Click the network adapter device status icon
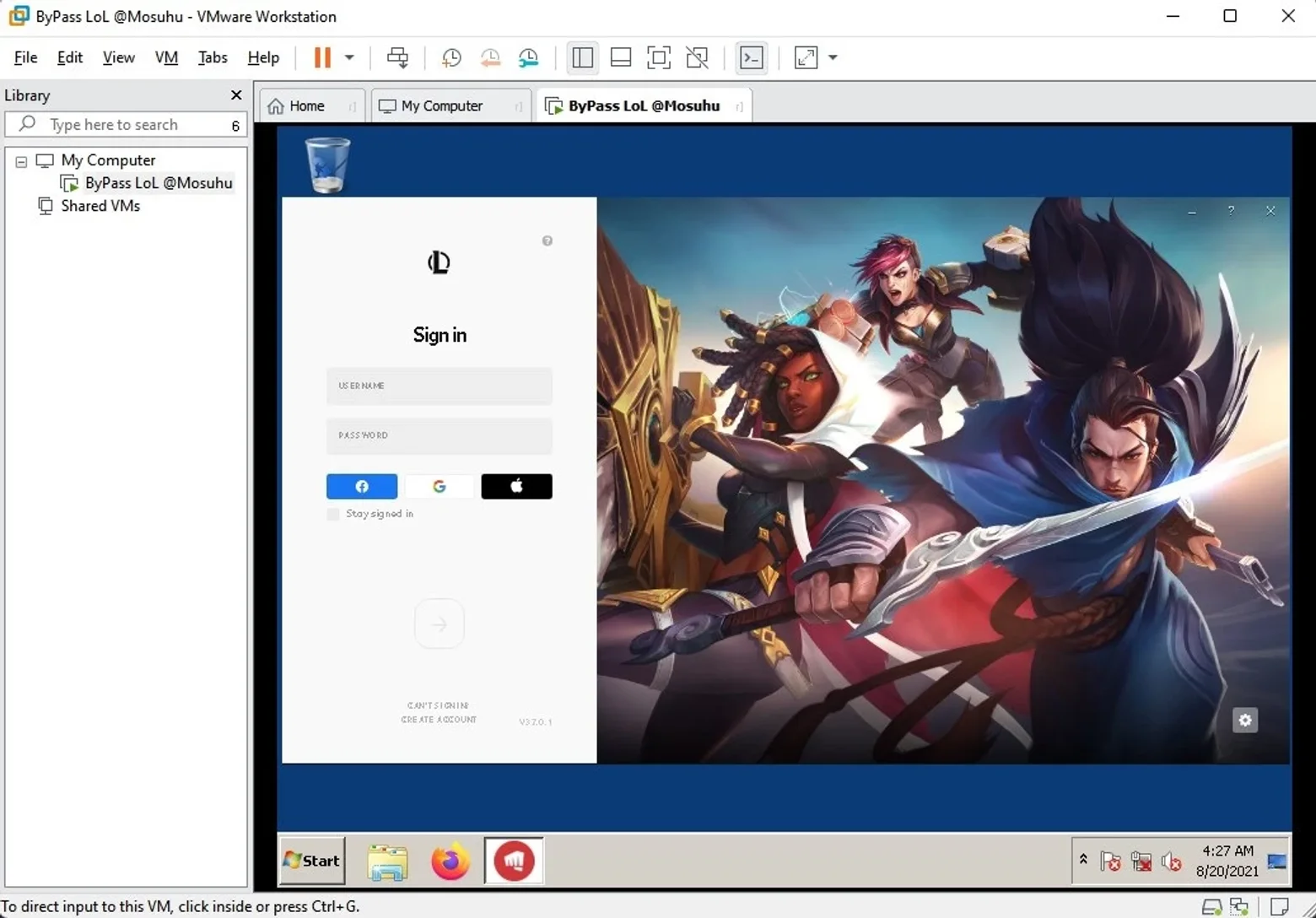This screenshot has height=918, width=1316. tap(1240, 907)
